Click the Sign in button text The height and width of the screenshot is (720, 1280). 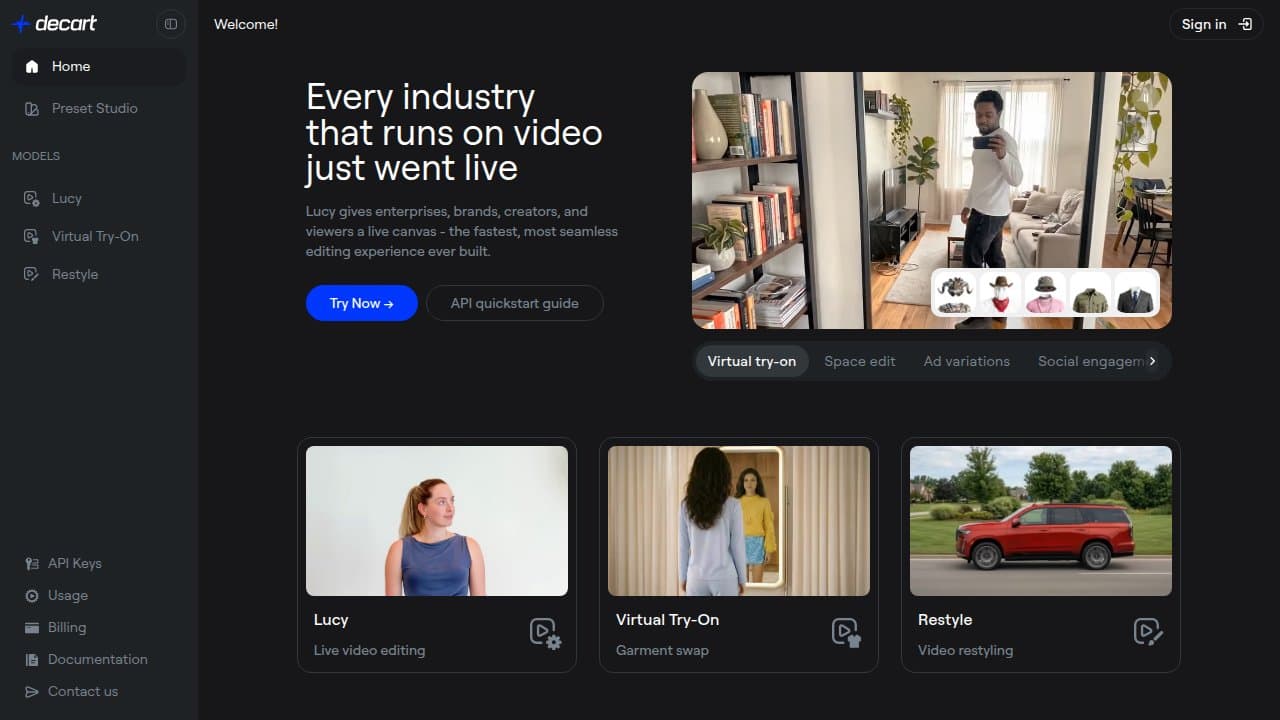point(1204,24)
